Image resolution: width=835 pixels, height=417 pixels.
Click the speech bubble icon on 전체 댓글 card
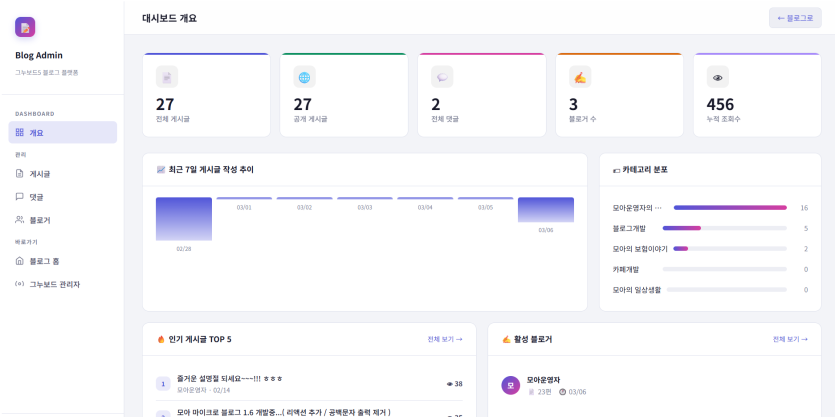coord(442,77)
